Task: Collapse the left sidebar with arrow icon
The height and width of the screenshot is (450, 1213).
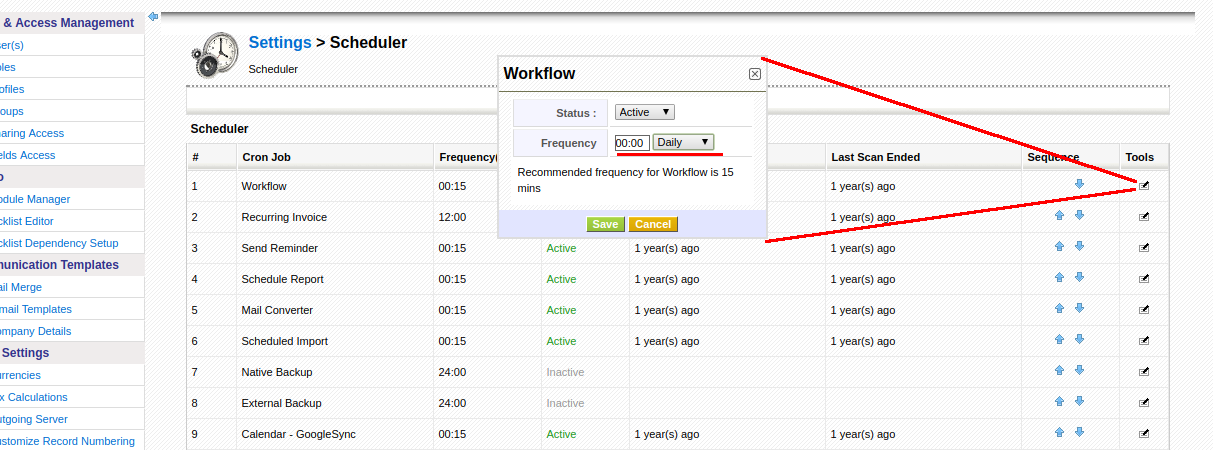Action: tap(153, 16)
